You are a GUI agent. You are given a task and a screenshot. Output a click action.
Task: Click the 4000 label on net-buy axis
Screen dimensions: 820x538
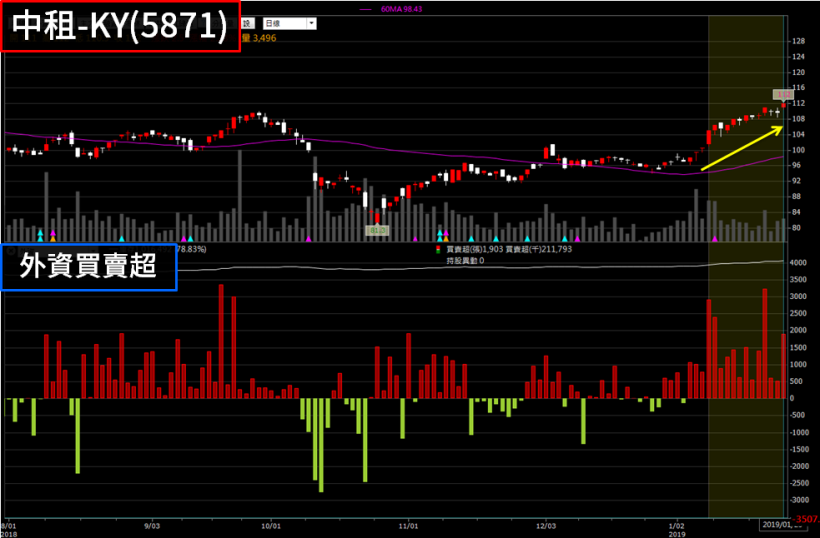click(x=798, y=263)
